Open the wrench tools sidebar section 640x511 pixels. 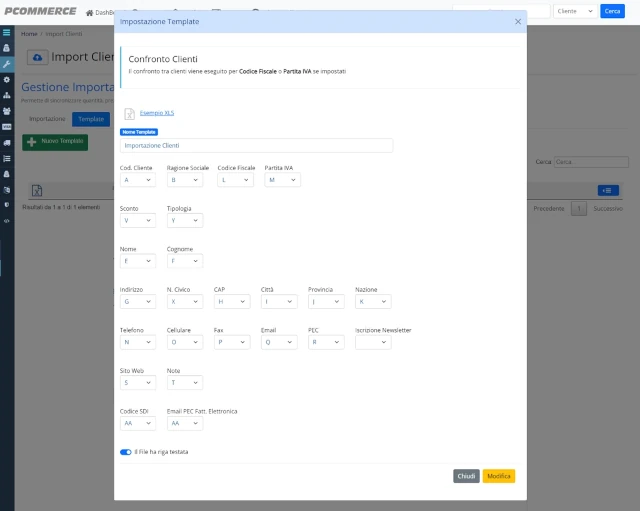(x=7, y=64)
